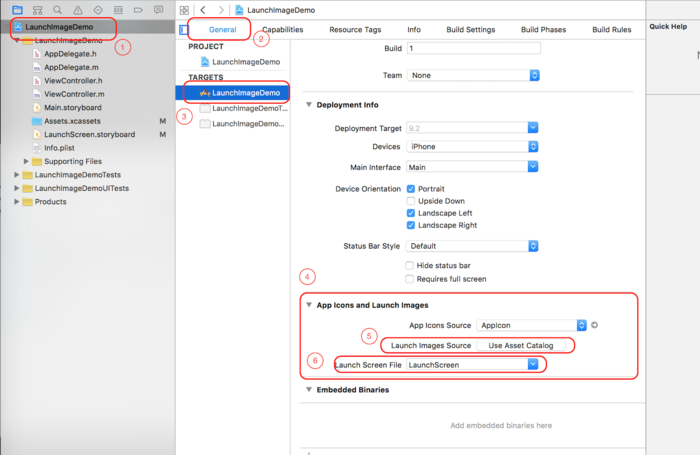
Task: Switch to the Build Phases tab
Action: [x=543, y=29]
